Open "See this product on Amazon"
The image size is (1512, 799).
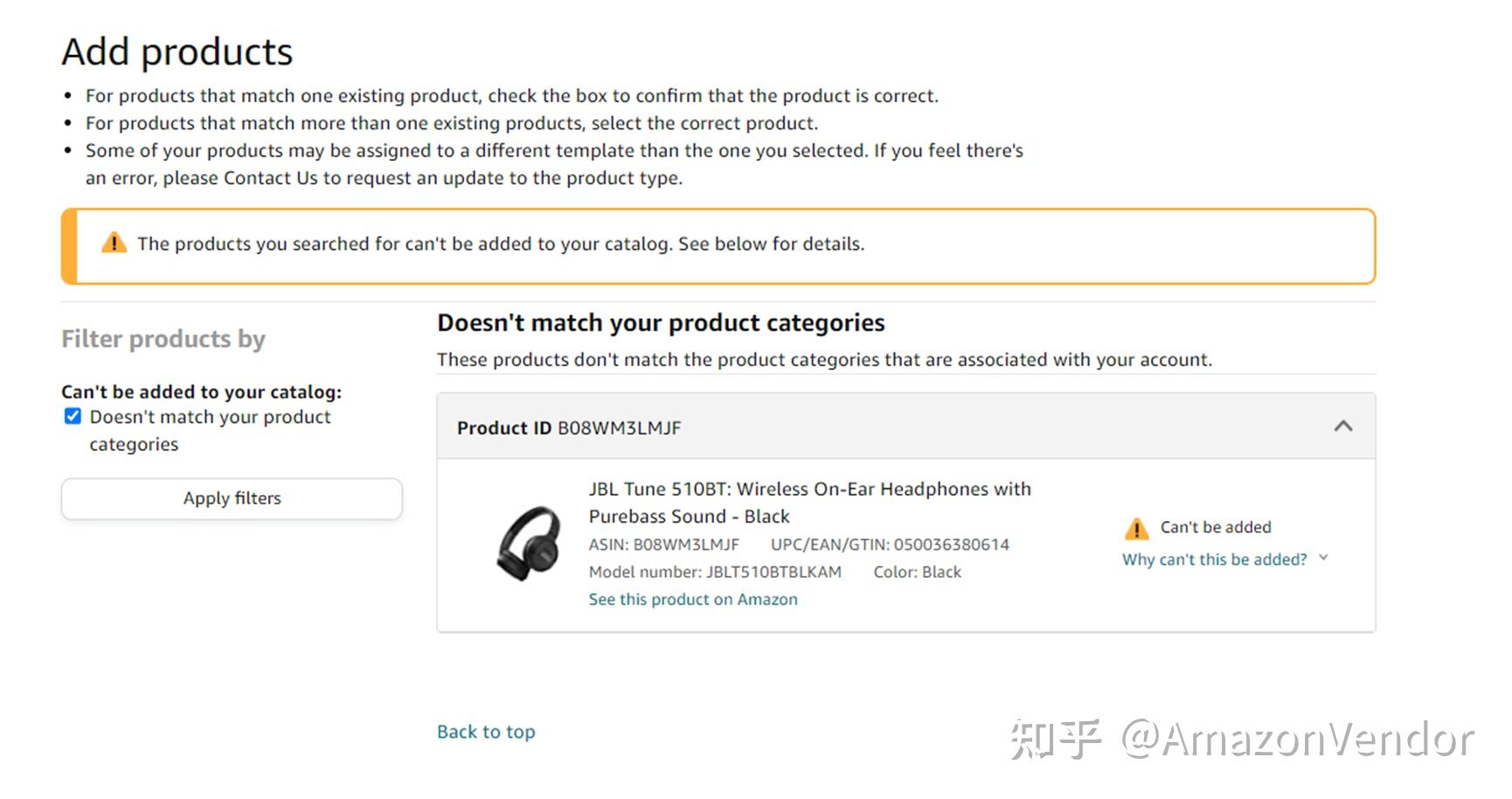pyautogui.click(x=692, y=599)
